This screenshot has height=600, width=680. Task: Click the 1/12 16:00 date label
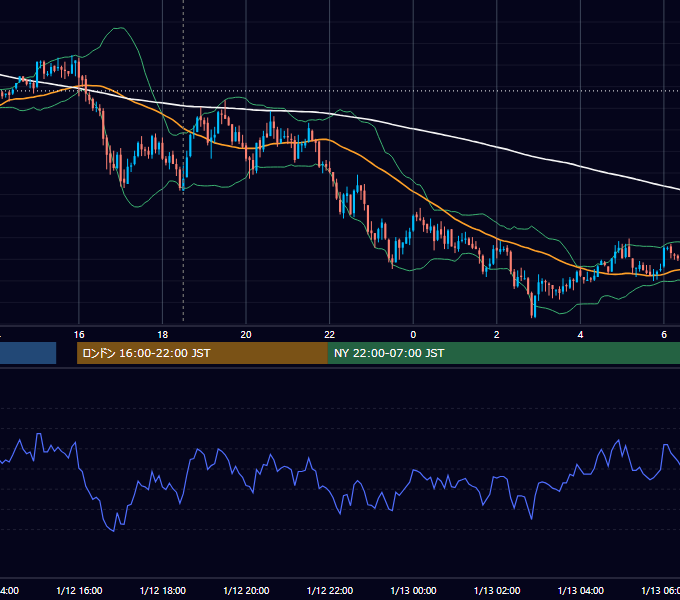79,590
